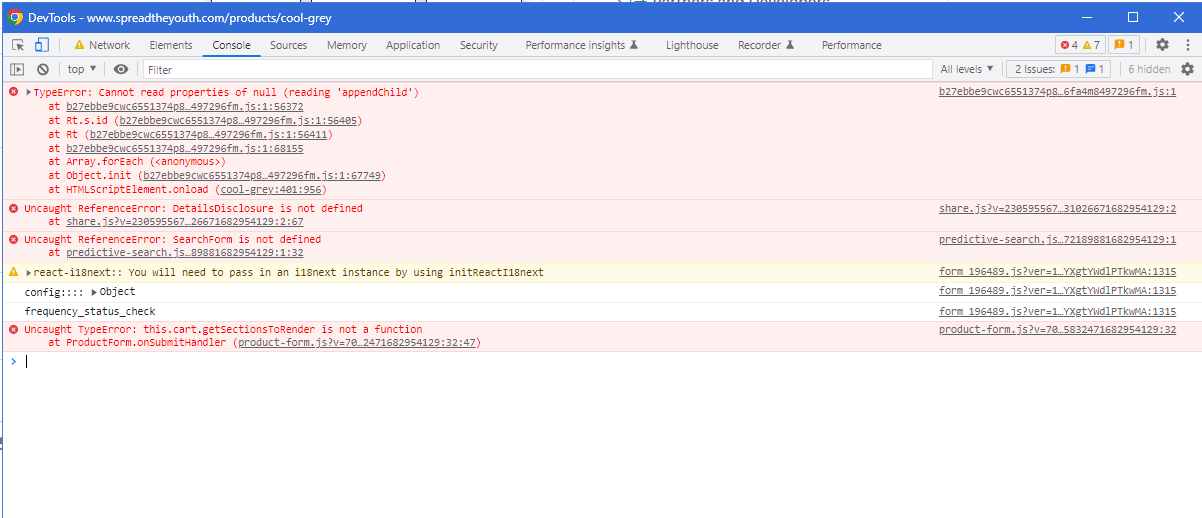Viewport: 1202px width, 518px height.
Task: Open right-side share.js source link
Action: [x=1057, y=209]
